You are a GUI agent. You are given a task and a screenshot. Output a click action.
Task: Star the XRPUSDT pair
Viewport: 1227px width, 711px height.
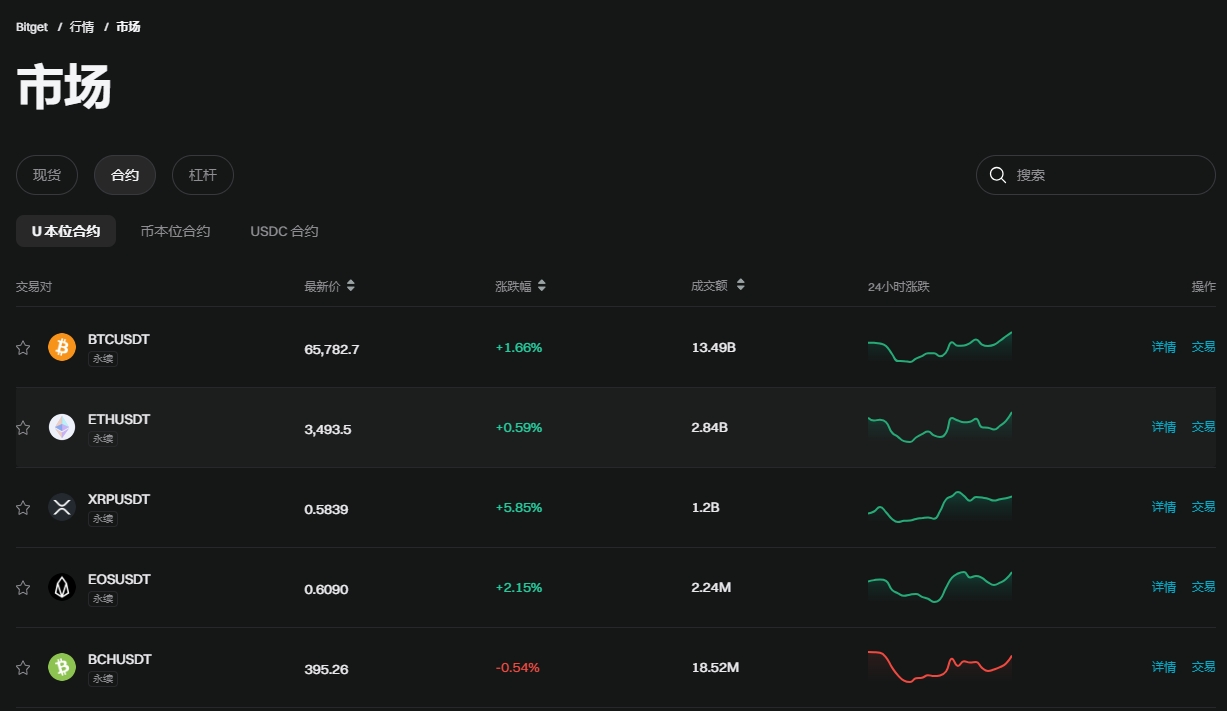23,508
